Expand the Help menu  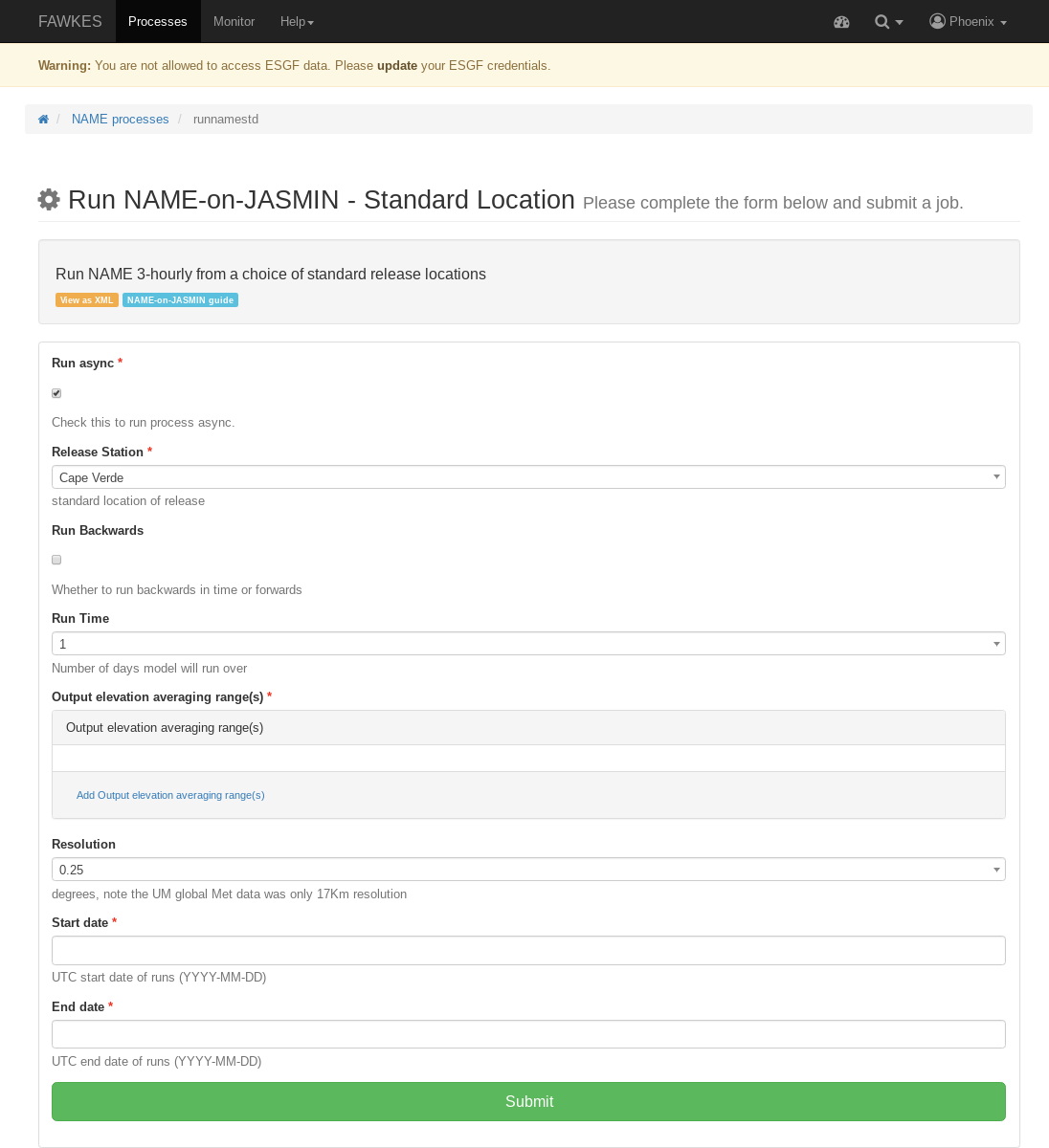(297, 21)
